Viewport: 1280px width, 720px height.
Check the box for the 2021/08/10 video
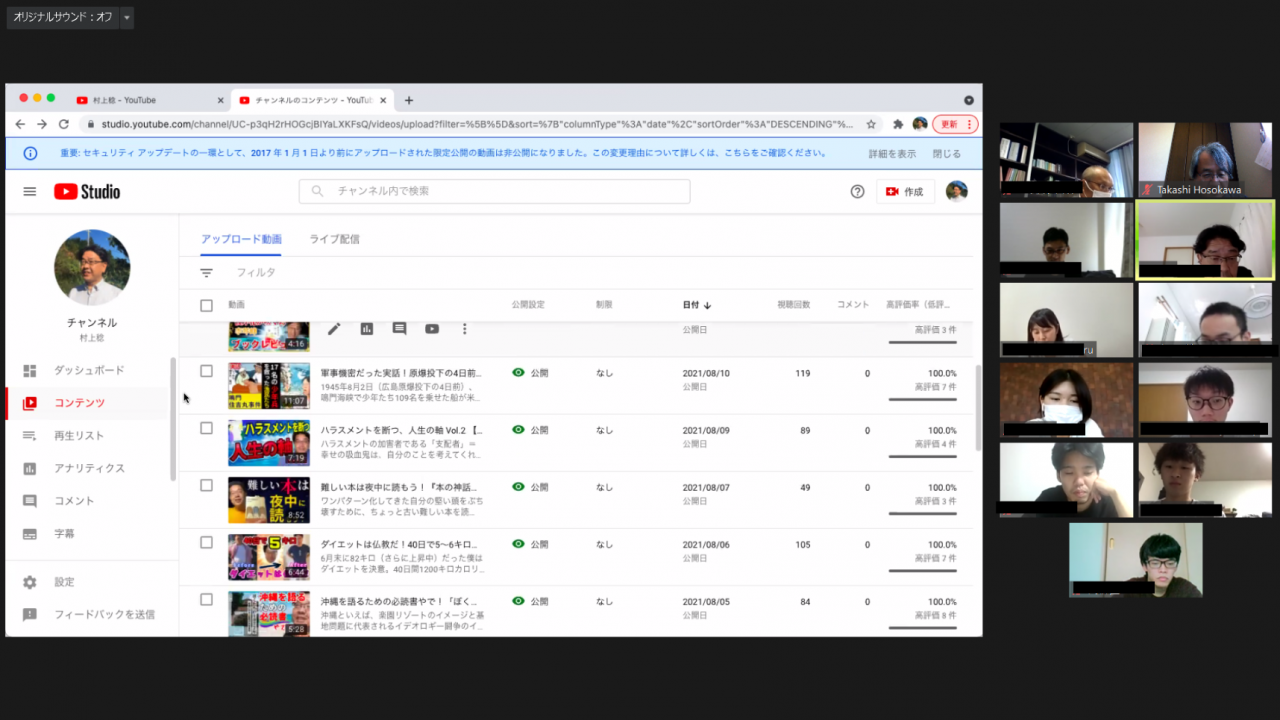tap(206, 371)
